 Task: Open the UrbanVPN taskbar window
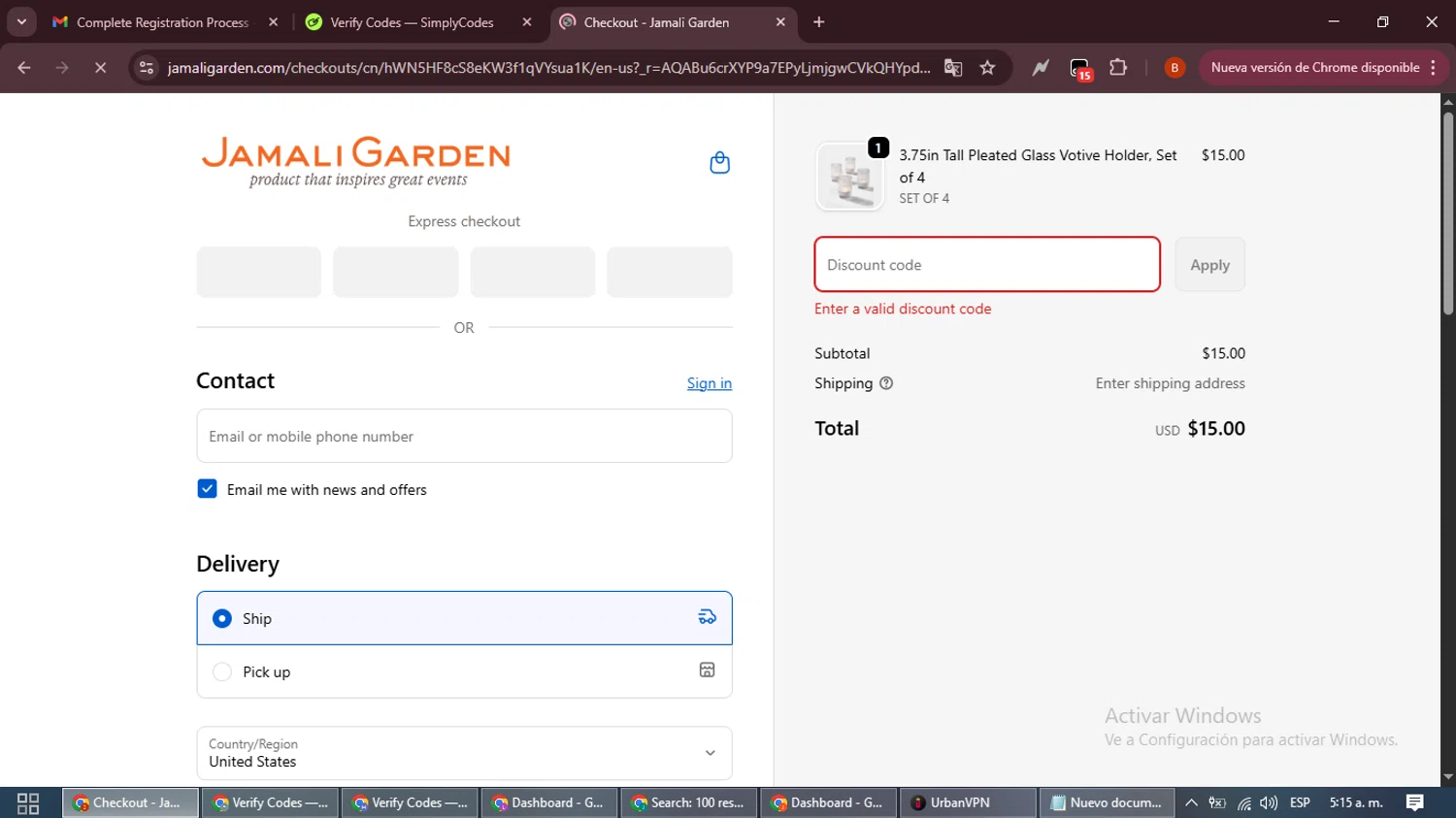(968, 802)
